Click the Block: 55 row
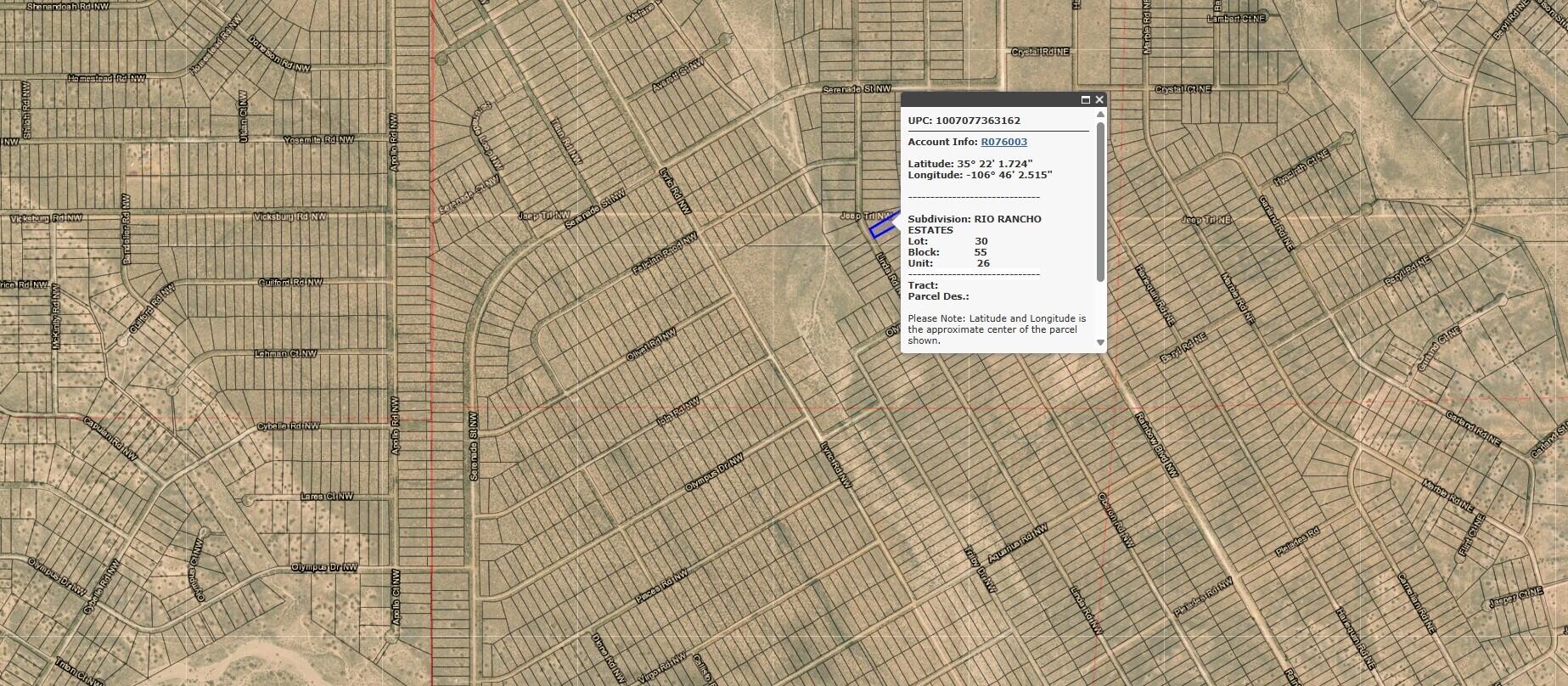This screenshot has height=686, width=1568. click(x=947, y=252)
